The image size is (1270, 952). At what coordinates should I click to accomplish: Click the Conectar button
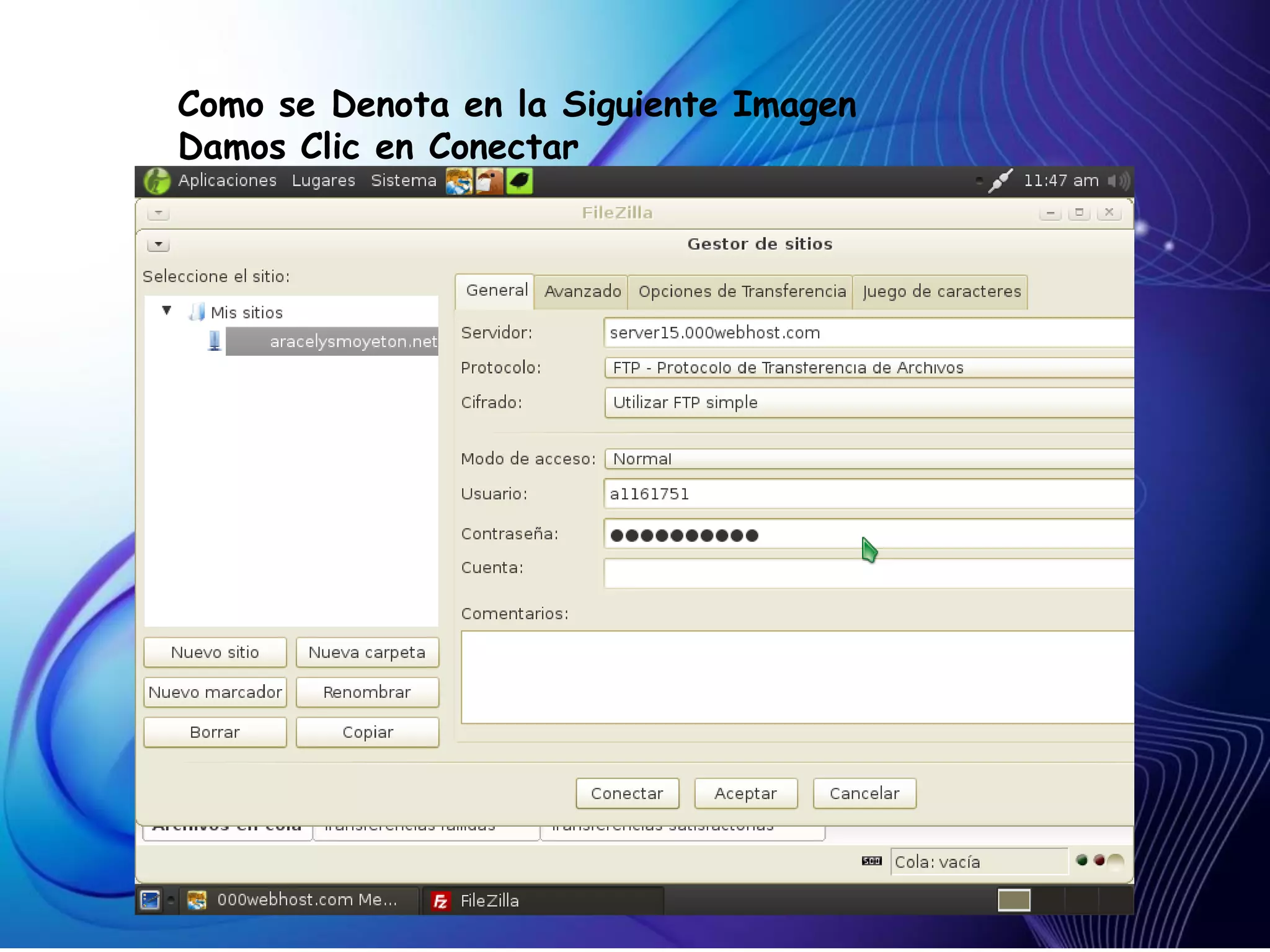(627, 794)
